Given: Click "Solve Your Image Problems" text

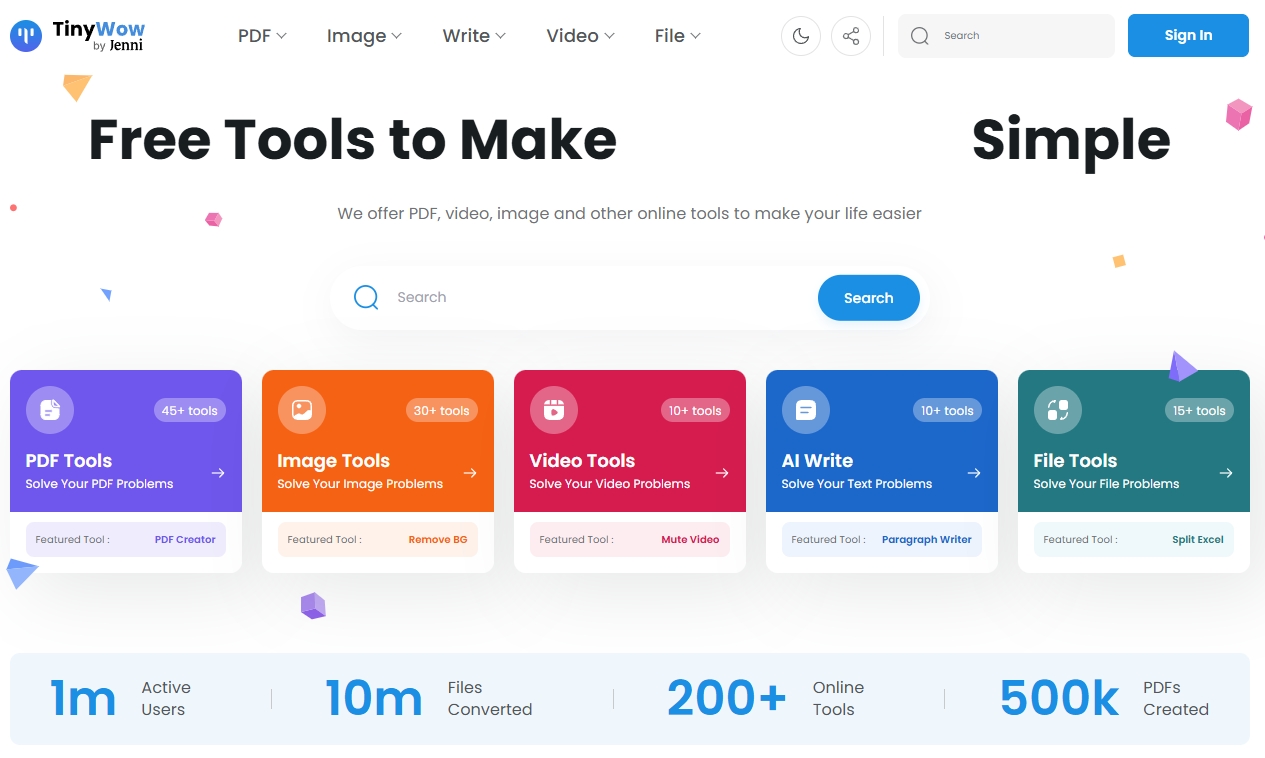Looking at the screenshot, I should (x=360, y=484).
